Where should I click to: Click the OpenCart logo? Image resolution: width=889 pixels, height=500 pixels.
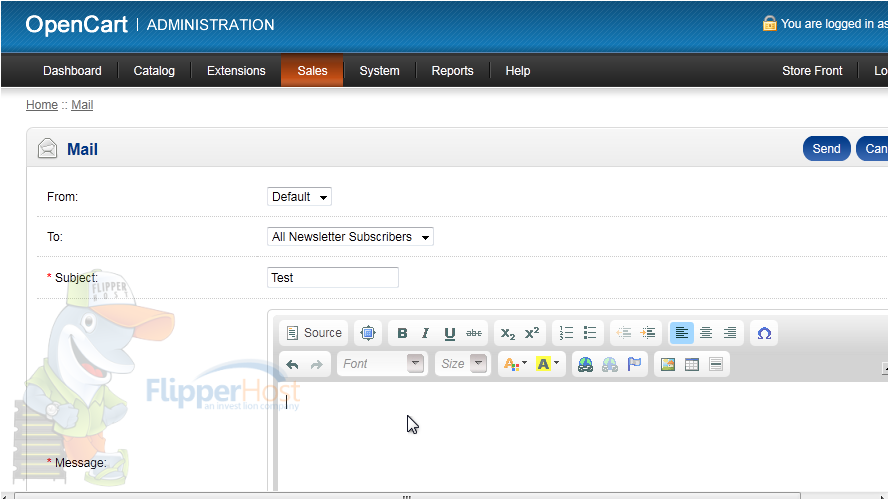coord(77,24)
